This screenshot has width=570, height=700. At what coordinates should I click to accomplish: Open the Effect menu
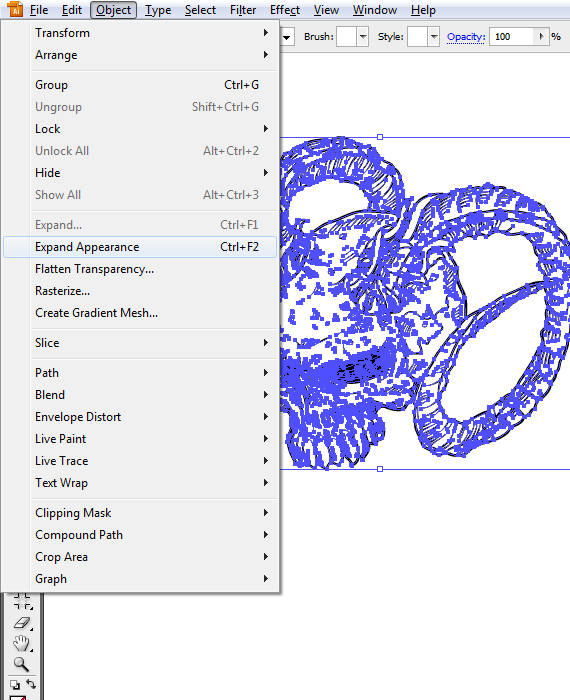click(285, 10)
